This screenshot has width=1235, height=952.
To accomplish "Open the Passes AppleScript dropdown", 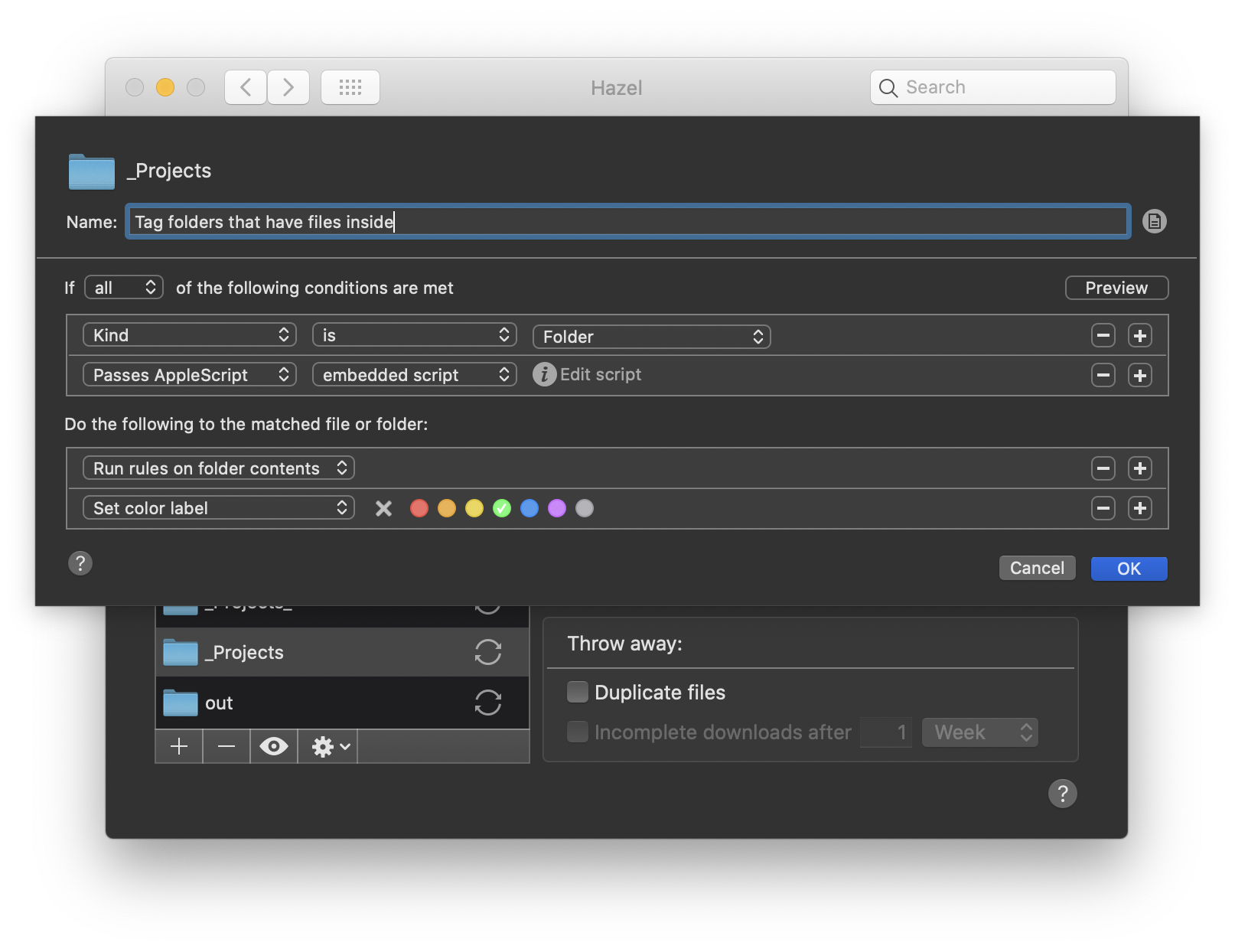I will coord(190,375).
